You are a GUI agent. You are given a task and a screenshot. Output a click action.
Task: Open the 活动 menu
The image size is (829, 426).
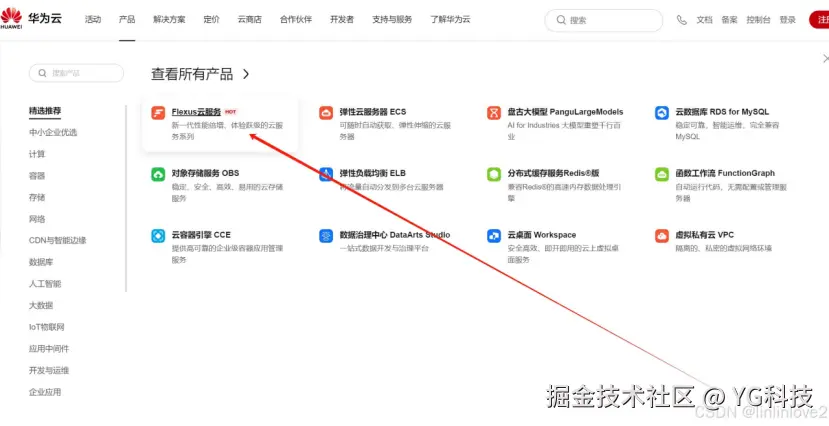click(x=93, y=20)
